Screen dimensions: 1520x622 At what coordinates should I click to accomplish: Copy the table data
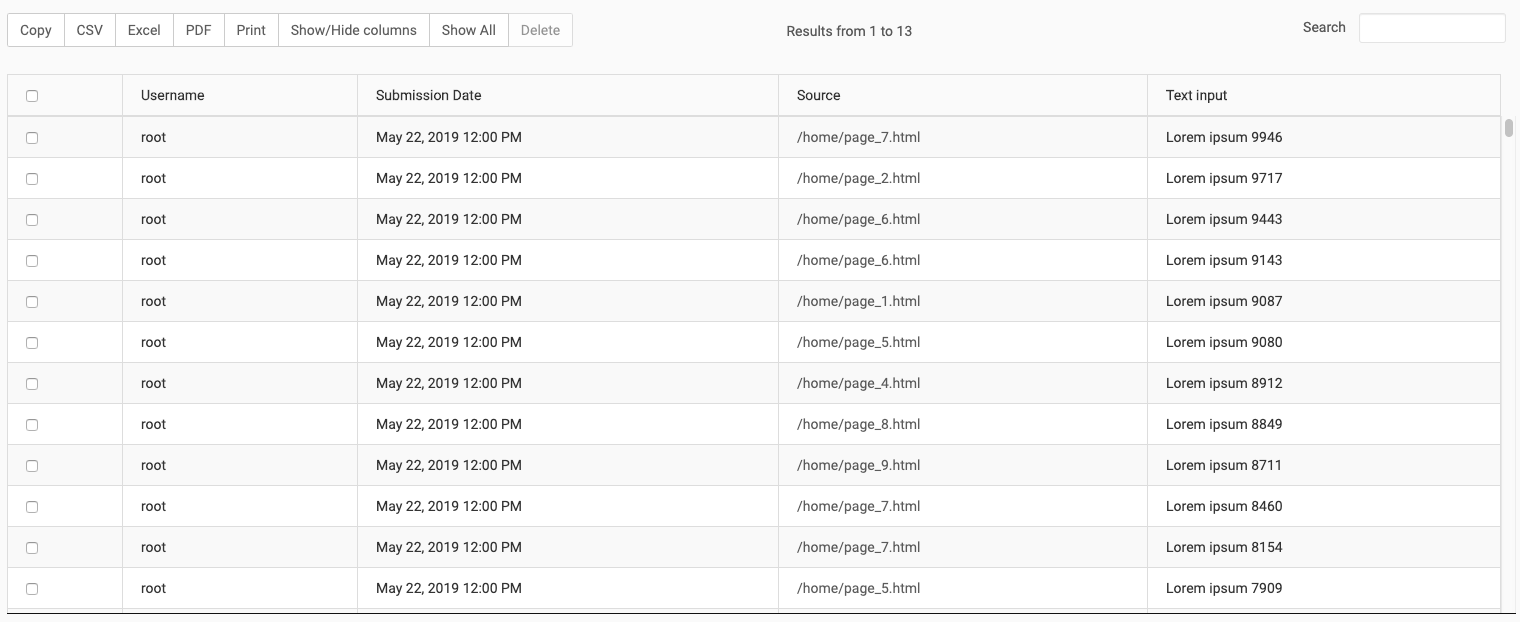(x=35, y=29)
